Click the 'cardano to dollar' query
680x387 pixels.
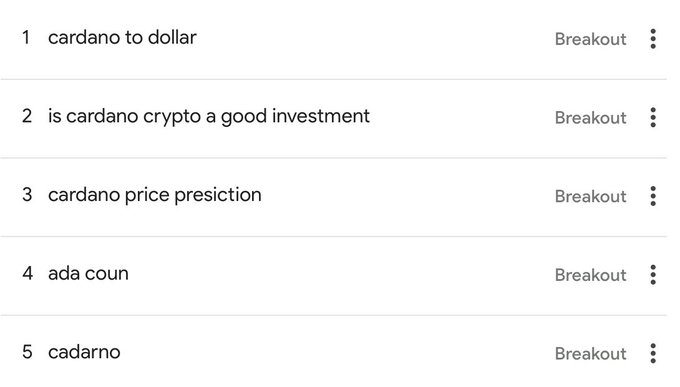click(122, 38)
